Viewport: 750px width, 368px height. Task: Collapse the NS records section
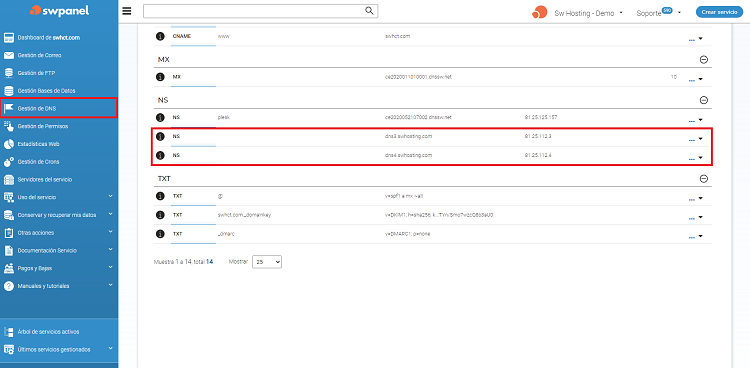703,100
